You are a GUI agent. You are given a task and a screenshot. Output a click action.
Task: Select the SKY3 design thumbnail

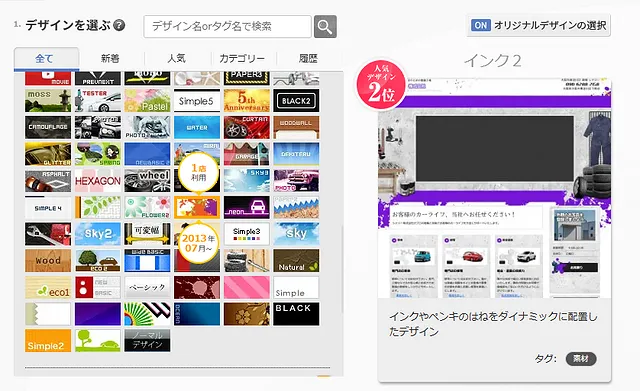247,181
